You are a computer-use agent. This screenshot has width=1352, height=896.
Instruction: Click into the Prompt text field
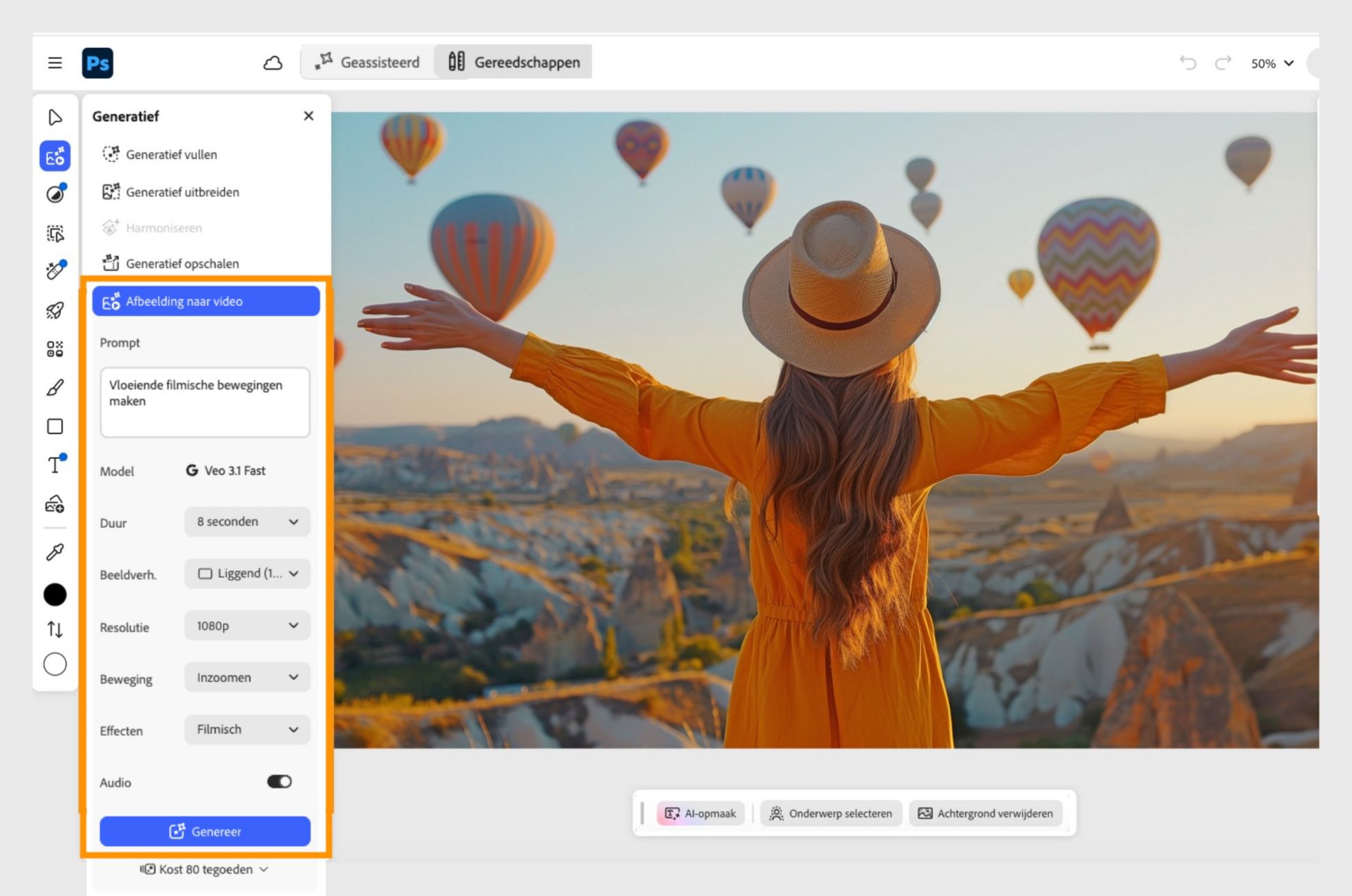[205, 402]
